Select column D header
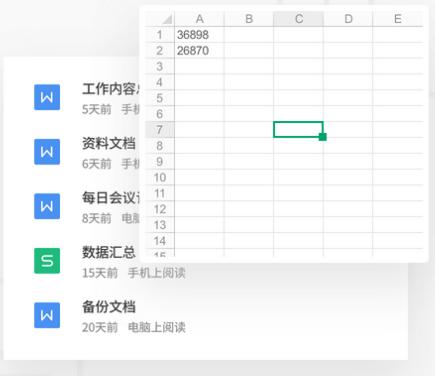This screenshot has width=435, height=376. point(348,19)
